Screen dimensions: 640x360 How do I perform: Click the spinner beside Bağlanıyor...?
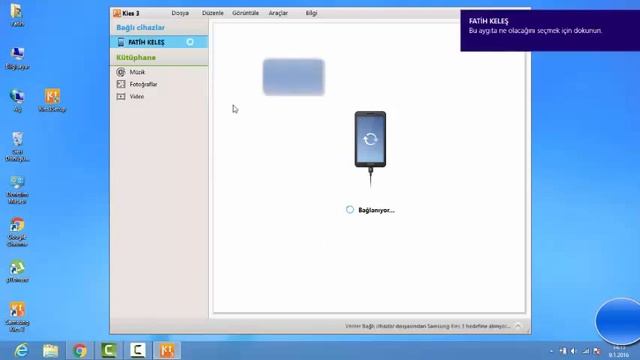click(350, 210)
